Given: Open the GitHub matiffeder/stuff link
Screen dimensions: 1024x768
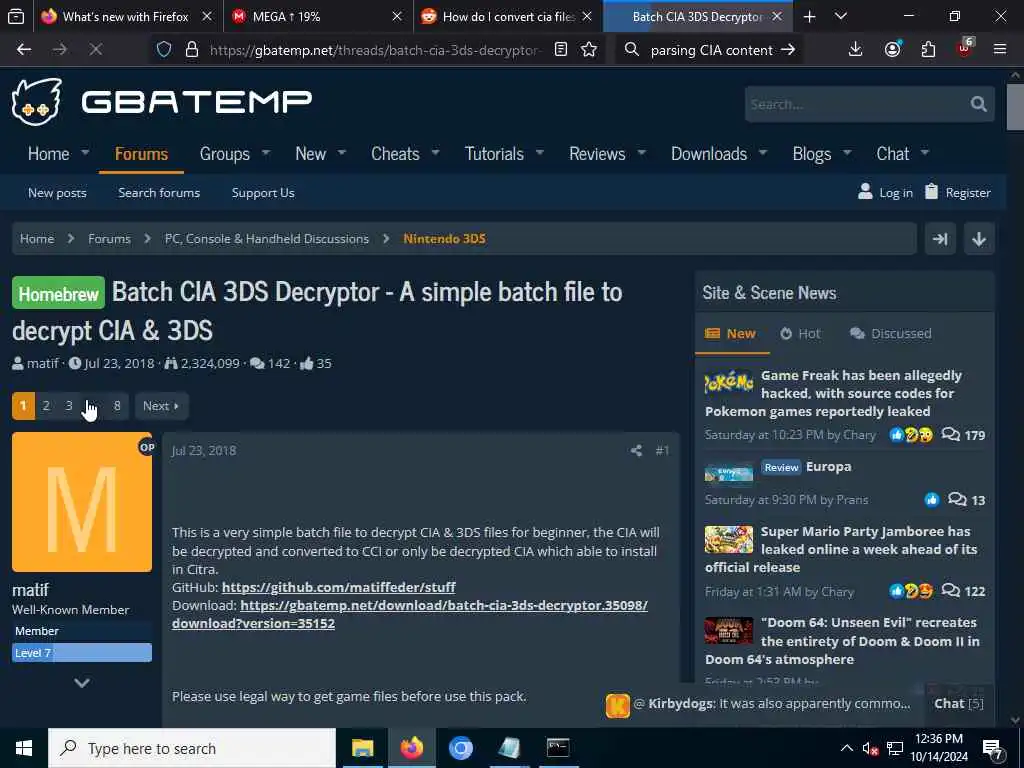Looking at the screenshot, I should tap(338, 587).
